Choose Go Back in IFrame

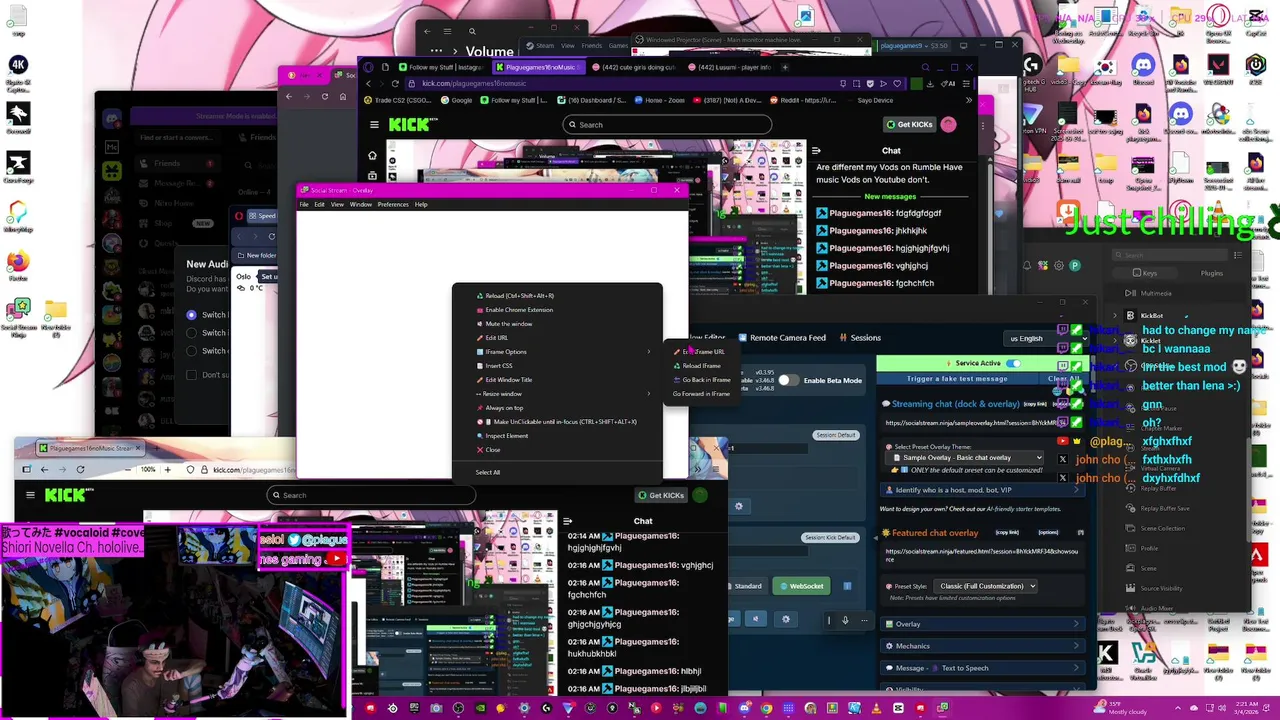pyautogui.click(x=702, y=380)
